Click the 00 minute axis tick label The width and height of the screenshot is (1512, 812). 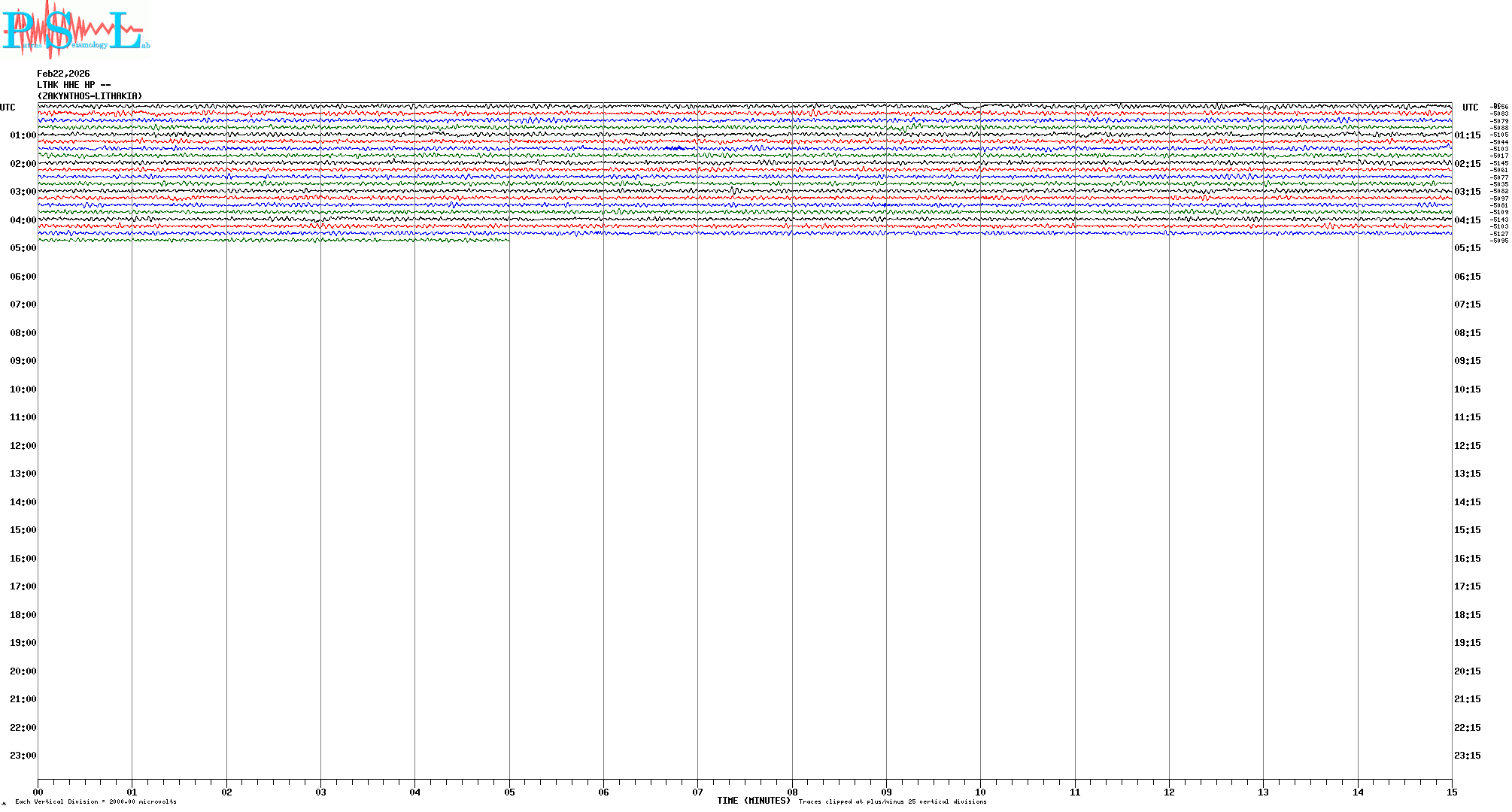pyautogui.click(x=38, y=792)
